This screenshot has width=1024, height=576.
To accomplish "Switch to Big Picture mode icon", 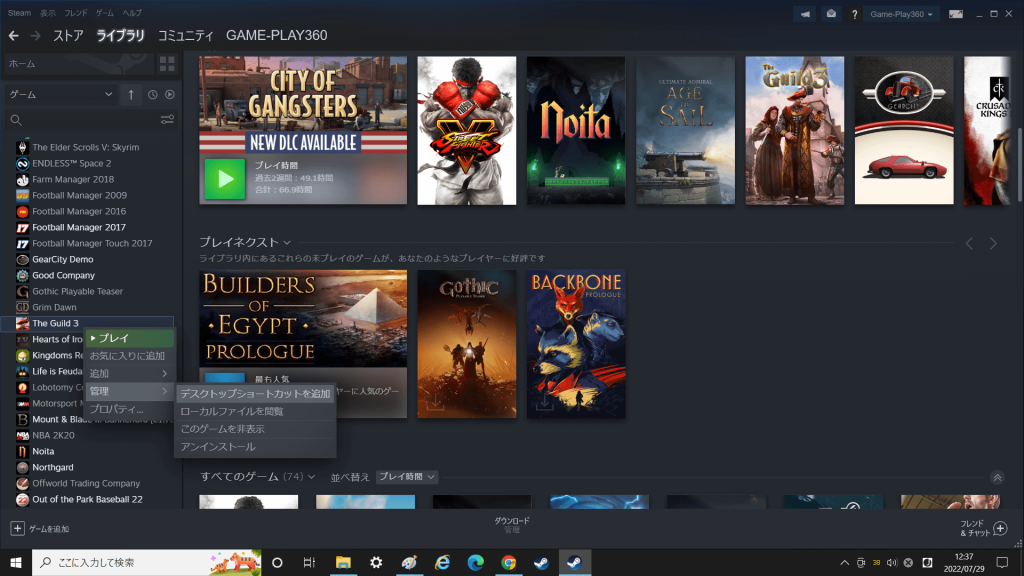I will coord(955,14).
